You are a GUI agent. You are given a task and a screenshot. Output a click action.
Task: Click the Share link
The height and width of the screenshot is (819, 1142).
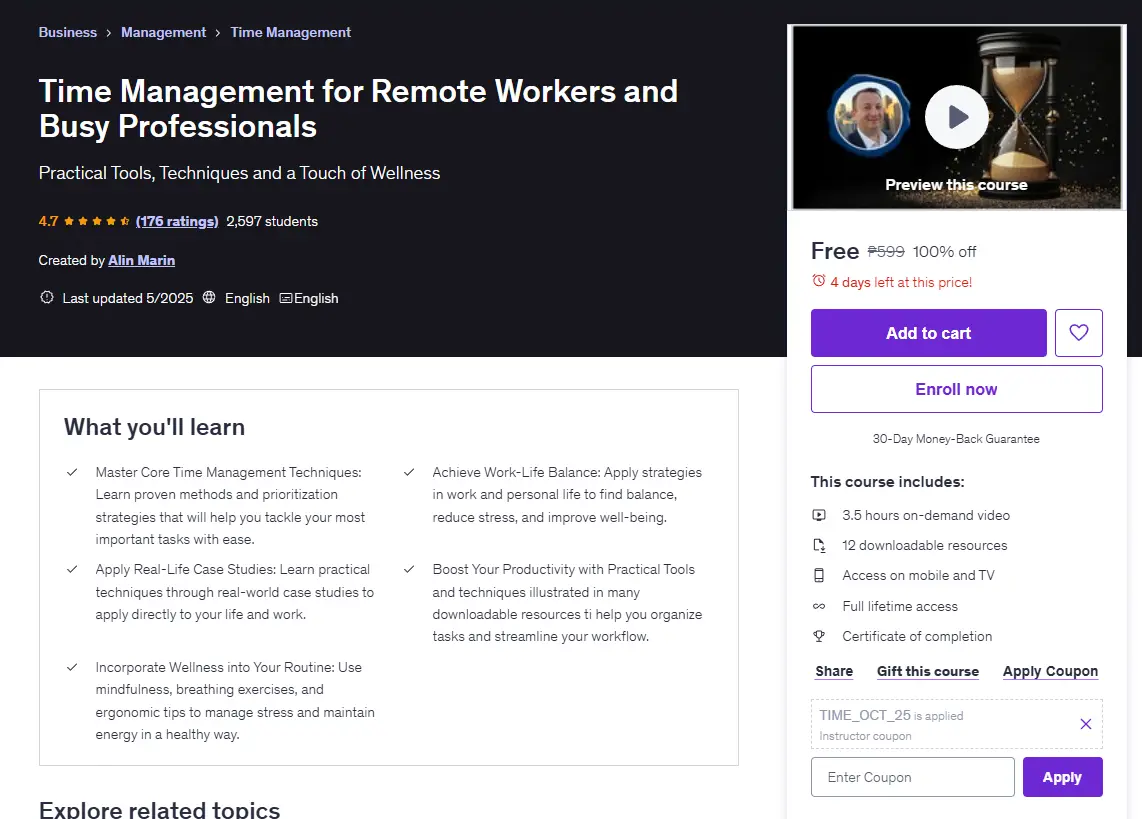[834, 671]
